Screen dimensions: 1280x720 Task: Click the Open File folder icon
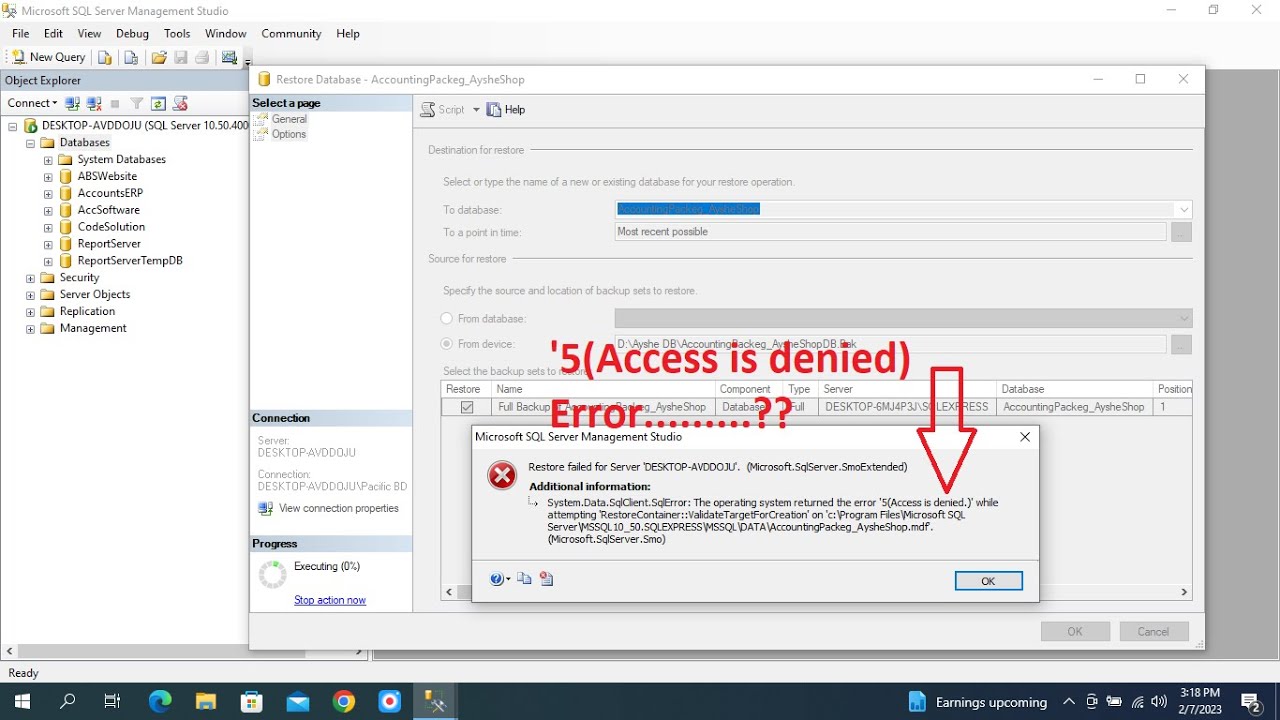159,57
